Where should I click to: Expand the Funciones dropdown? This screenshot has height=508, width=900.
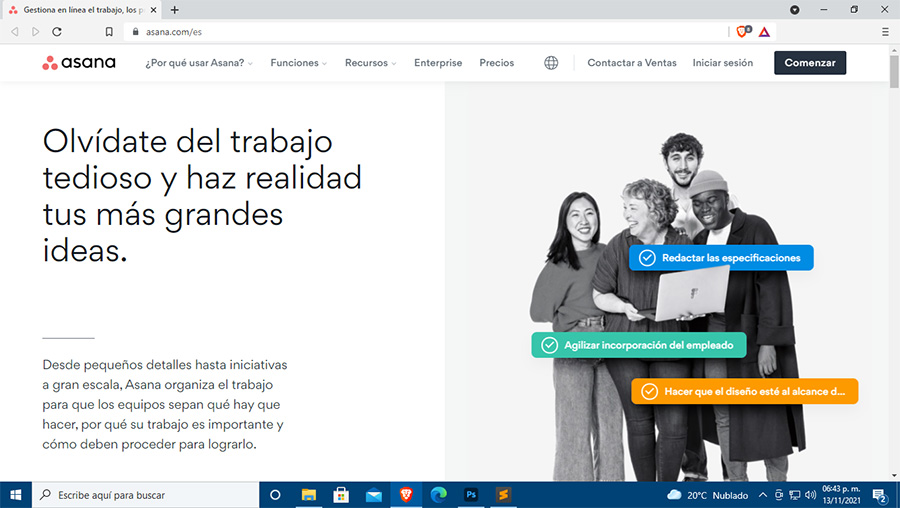(x=299, y=63)
